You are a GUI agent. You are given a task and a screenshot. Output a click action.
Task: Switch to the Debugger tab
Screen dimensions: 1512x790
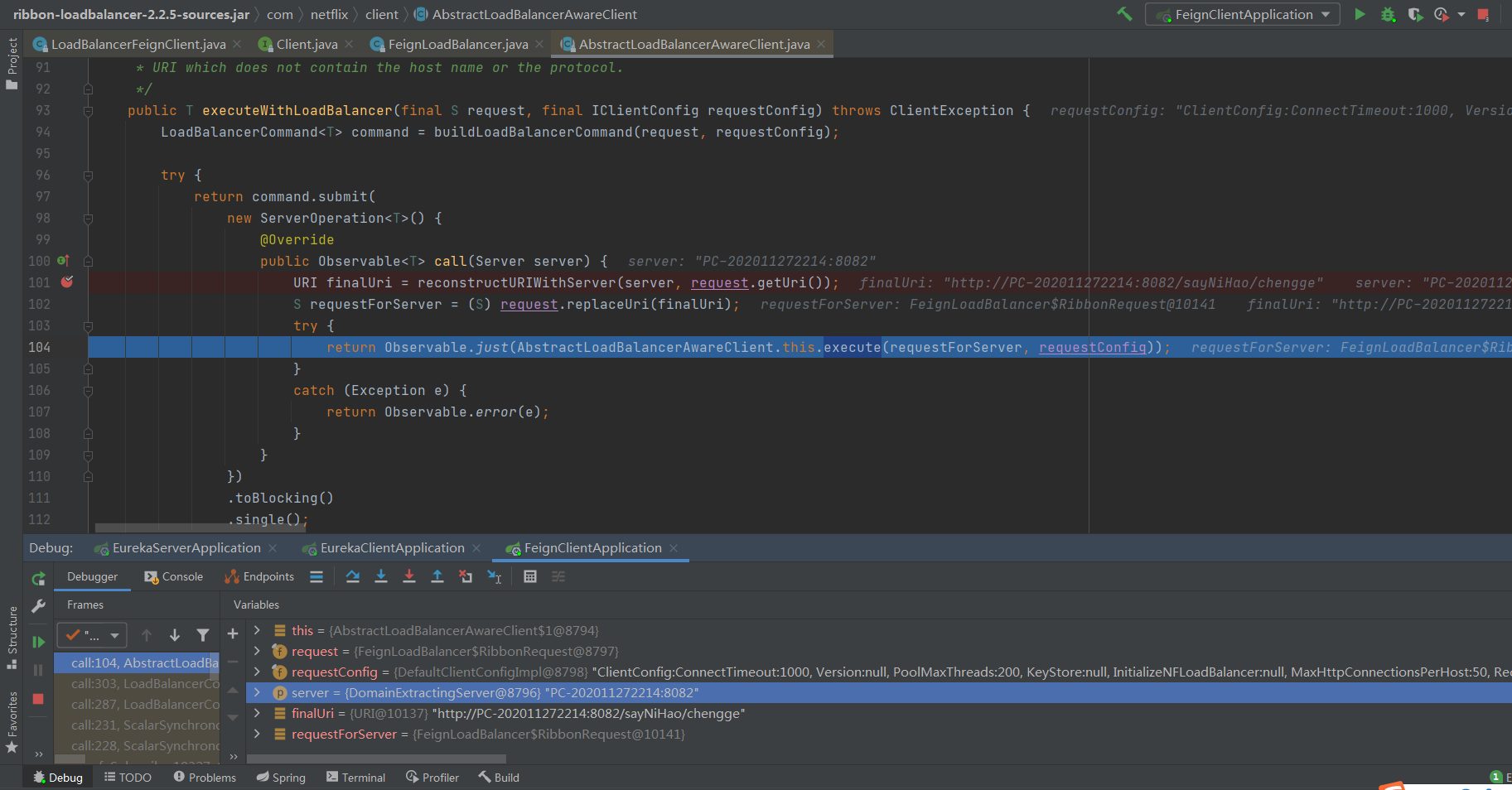pos(92,576)
